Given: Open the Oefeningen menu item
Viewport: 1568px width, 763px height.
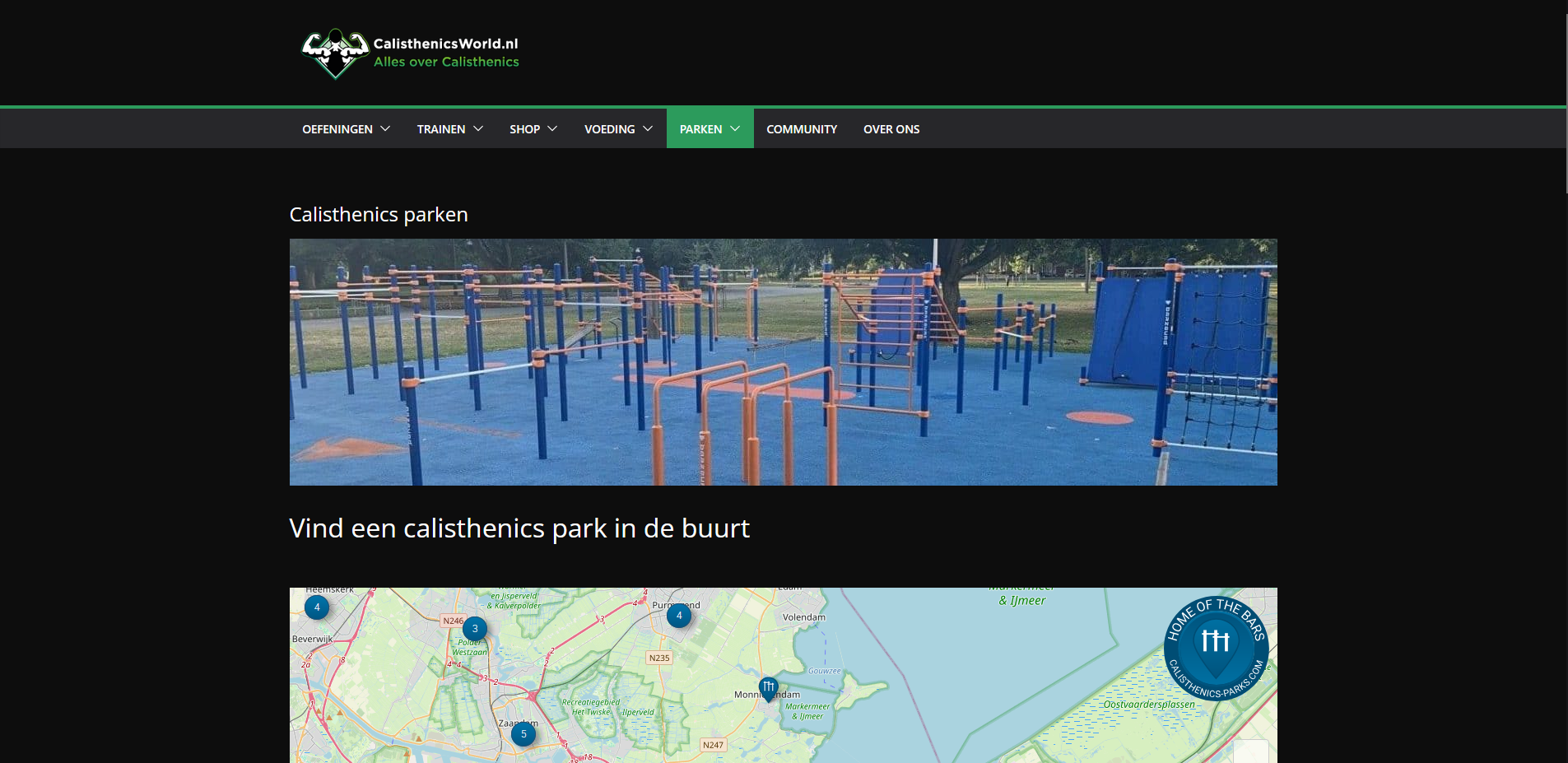Looking at the screenshot, I should 337,129.
